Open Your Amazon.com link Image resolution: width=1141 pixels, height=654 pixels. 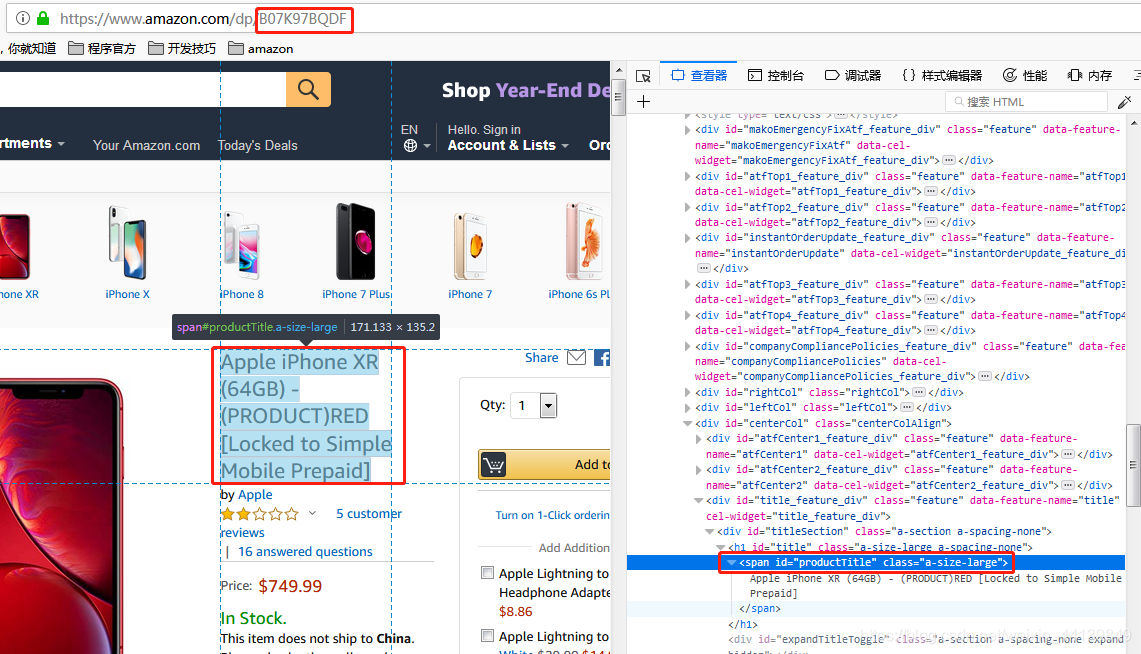pos(146,145)
